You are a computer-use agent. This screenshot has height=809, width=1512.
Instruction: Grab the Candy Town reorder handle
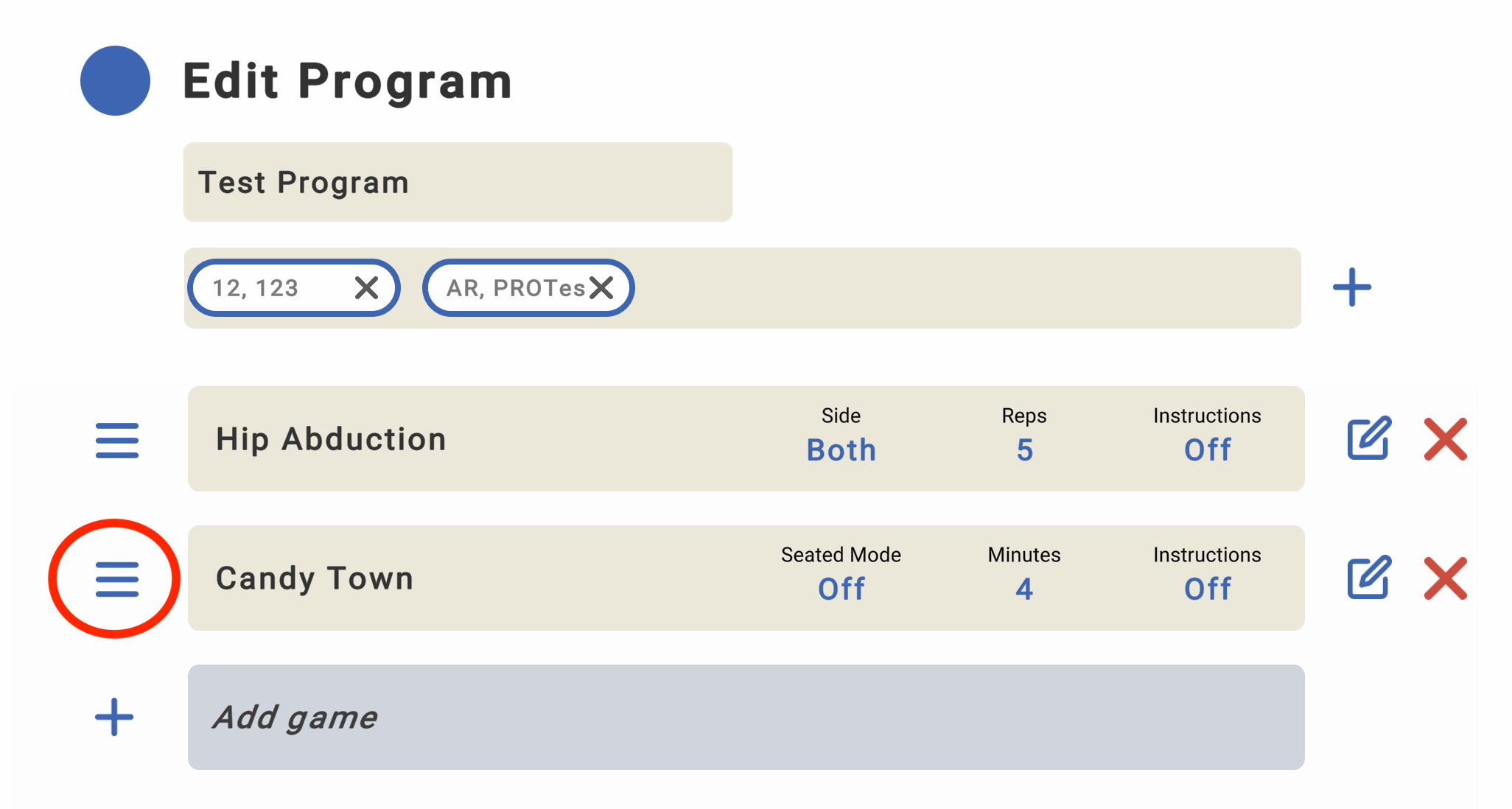tap(117, 579)
